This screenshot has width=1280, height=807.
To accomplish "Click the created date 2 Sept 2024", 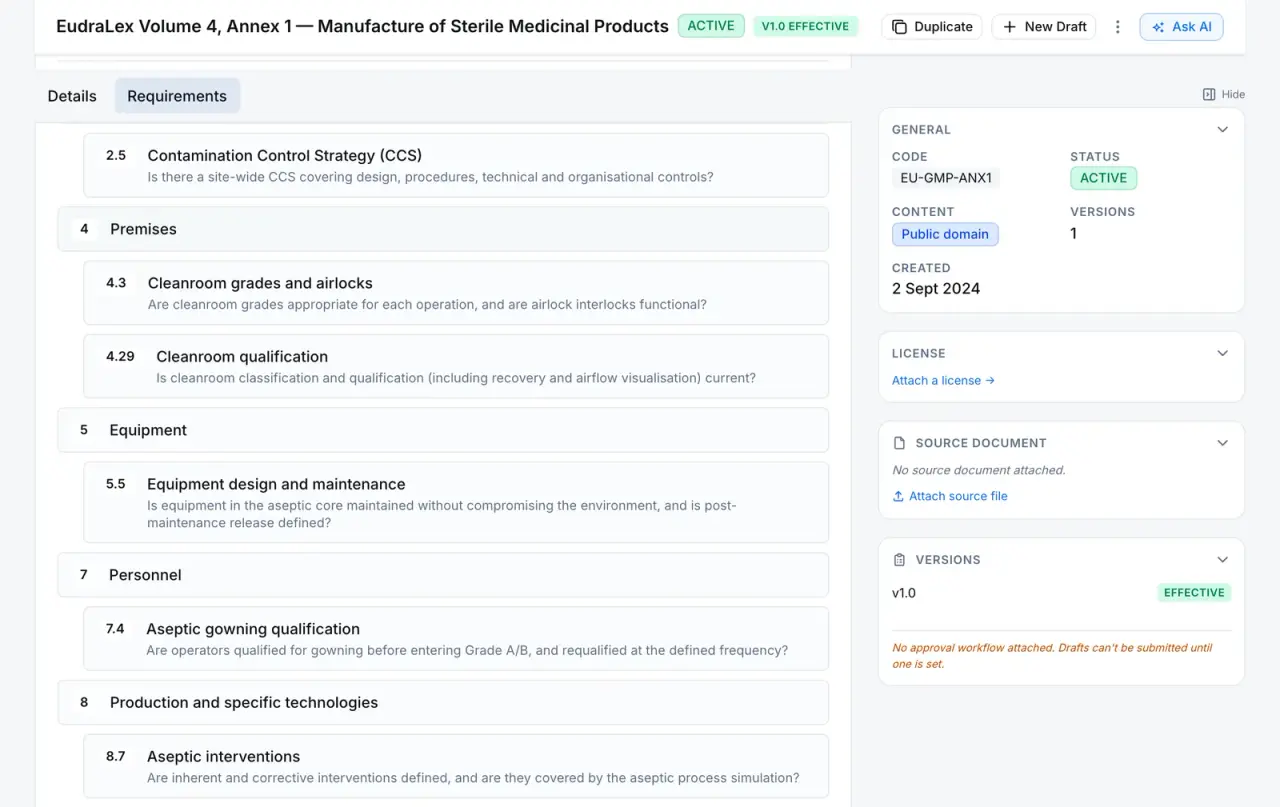I will point(936,289).
